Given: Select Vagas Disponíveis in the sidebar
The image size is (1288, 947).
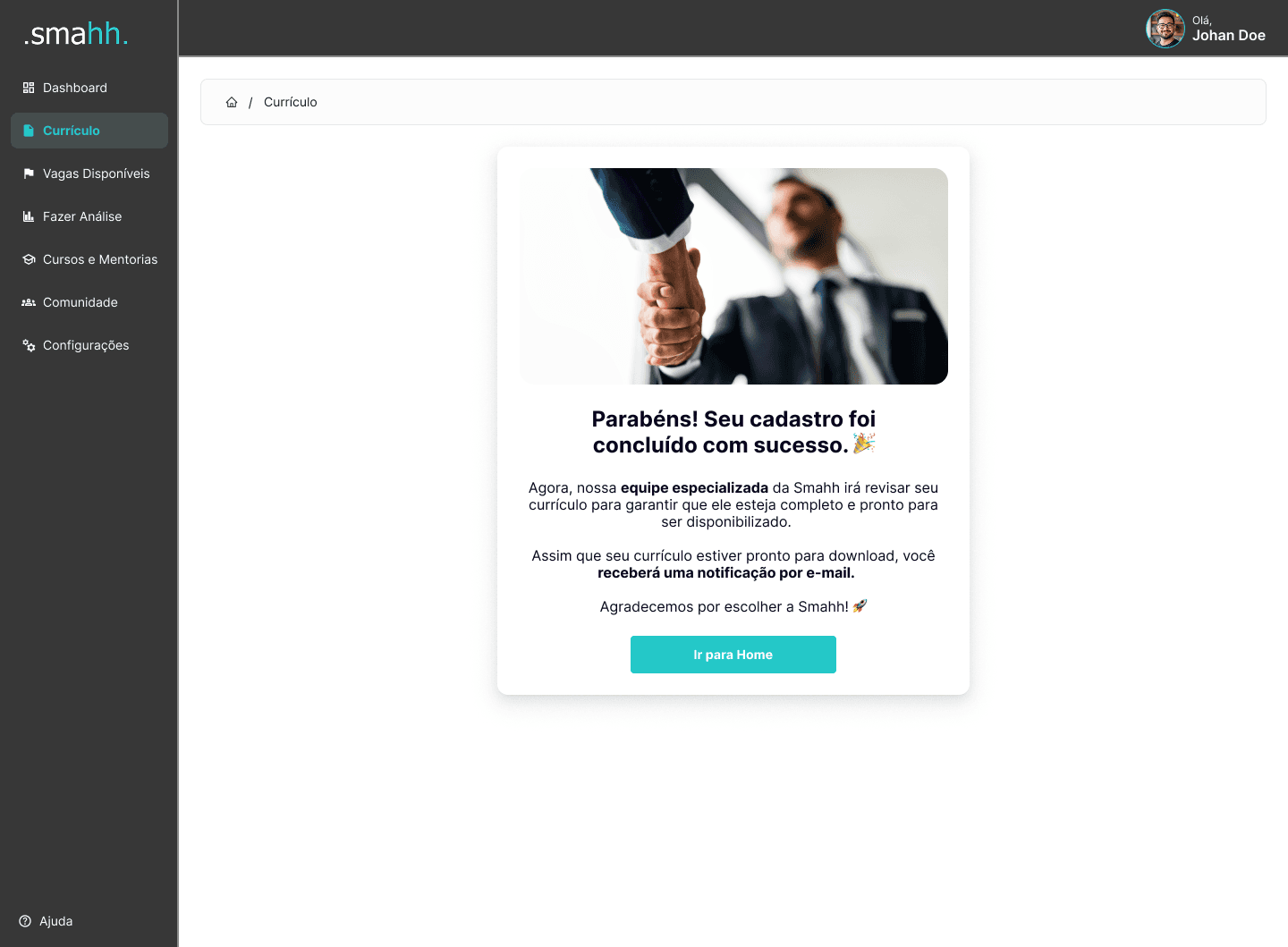Looking at the screenshot, I should 89,173.
